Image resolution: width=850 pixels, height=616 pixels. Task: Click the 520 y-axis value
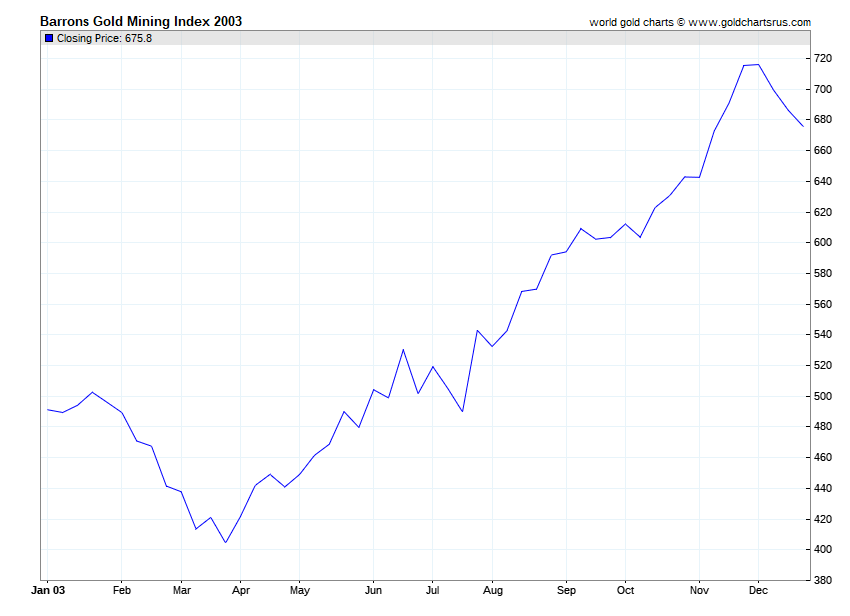click(822, 365)
